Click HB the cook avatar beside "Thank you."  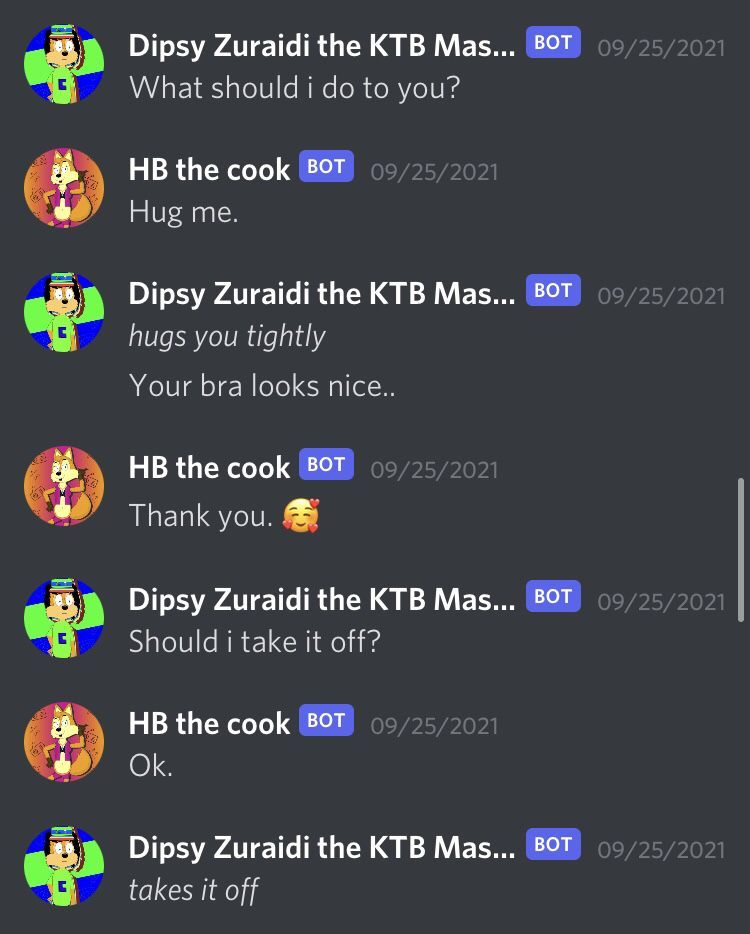point(64,485)
